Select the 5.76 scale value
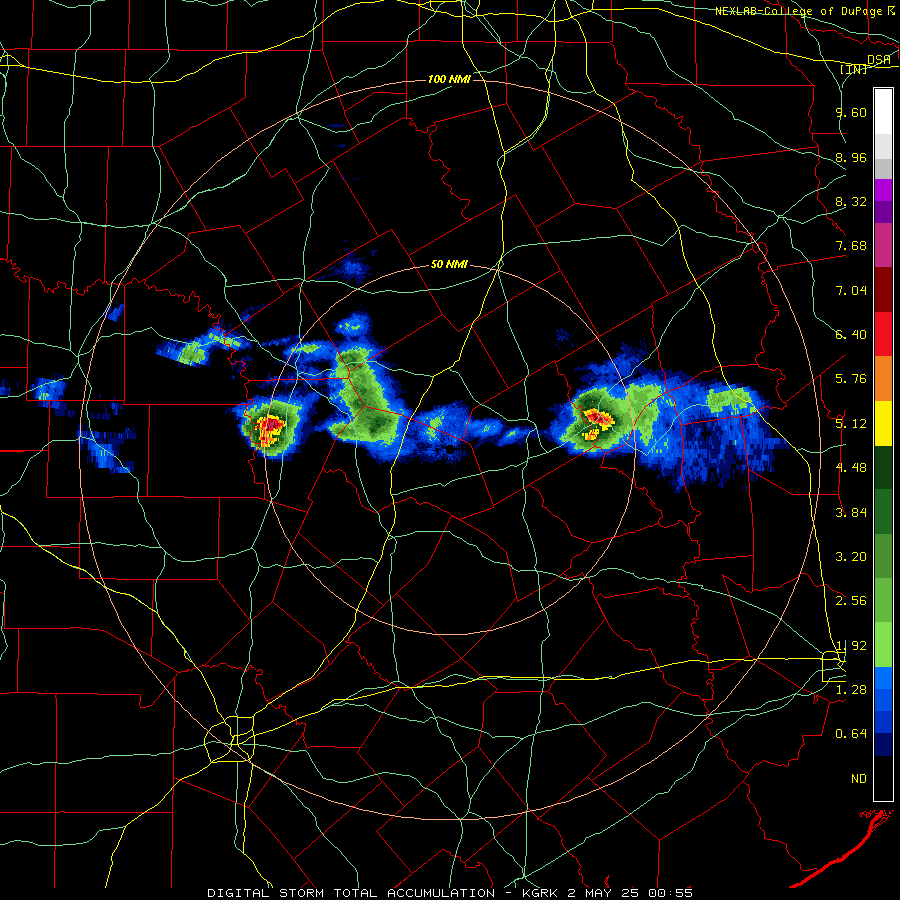Image resolution: width=900 pixels, height=900 pixels. coord(851,379)
